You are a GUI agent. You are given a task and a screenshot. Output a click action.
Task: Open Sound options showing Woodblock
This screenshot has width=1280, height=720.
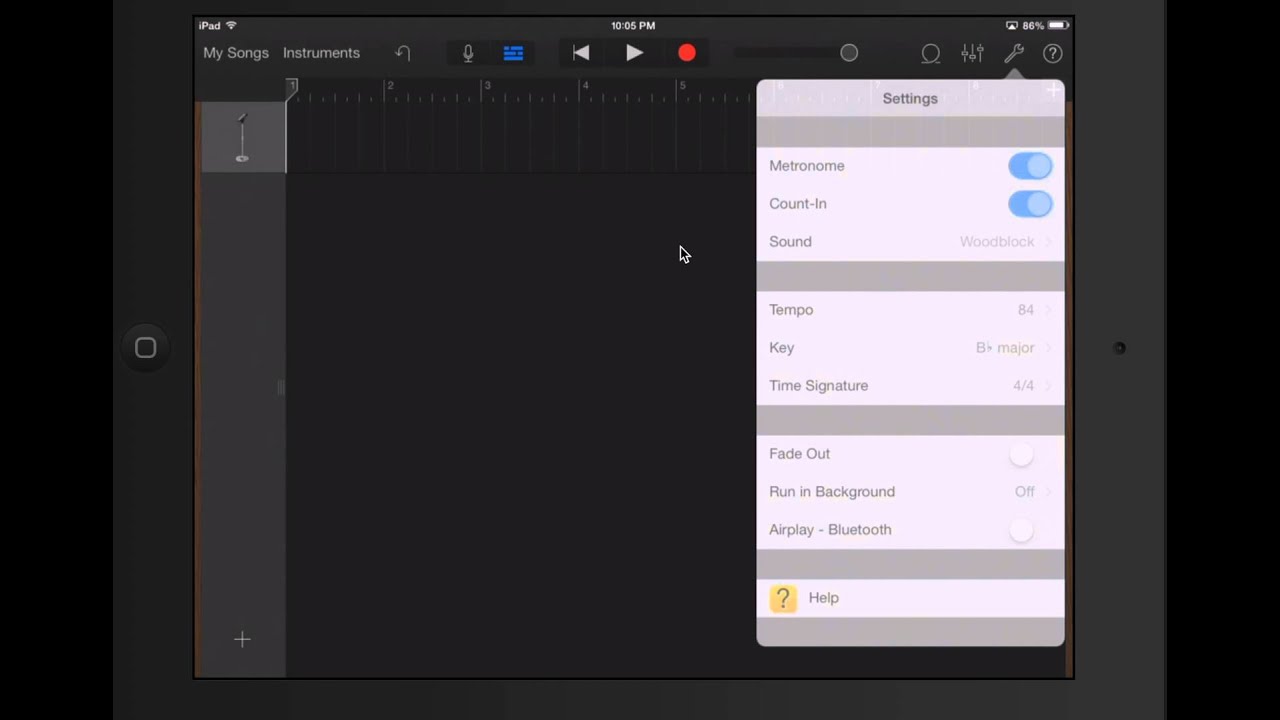click(910, 242)
